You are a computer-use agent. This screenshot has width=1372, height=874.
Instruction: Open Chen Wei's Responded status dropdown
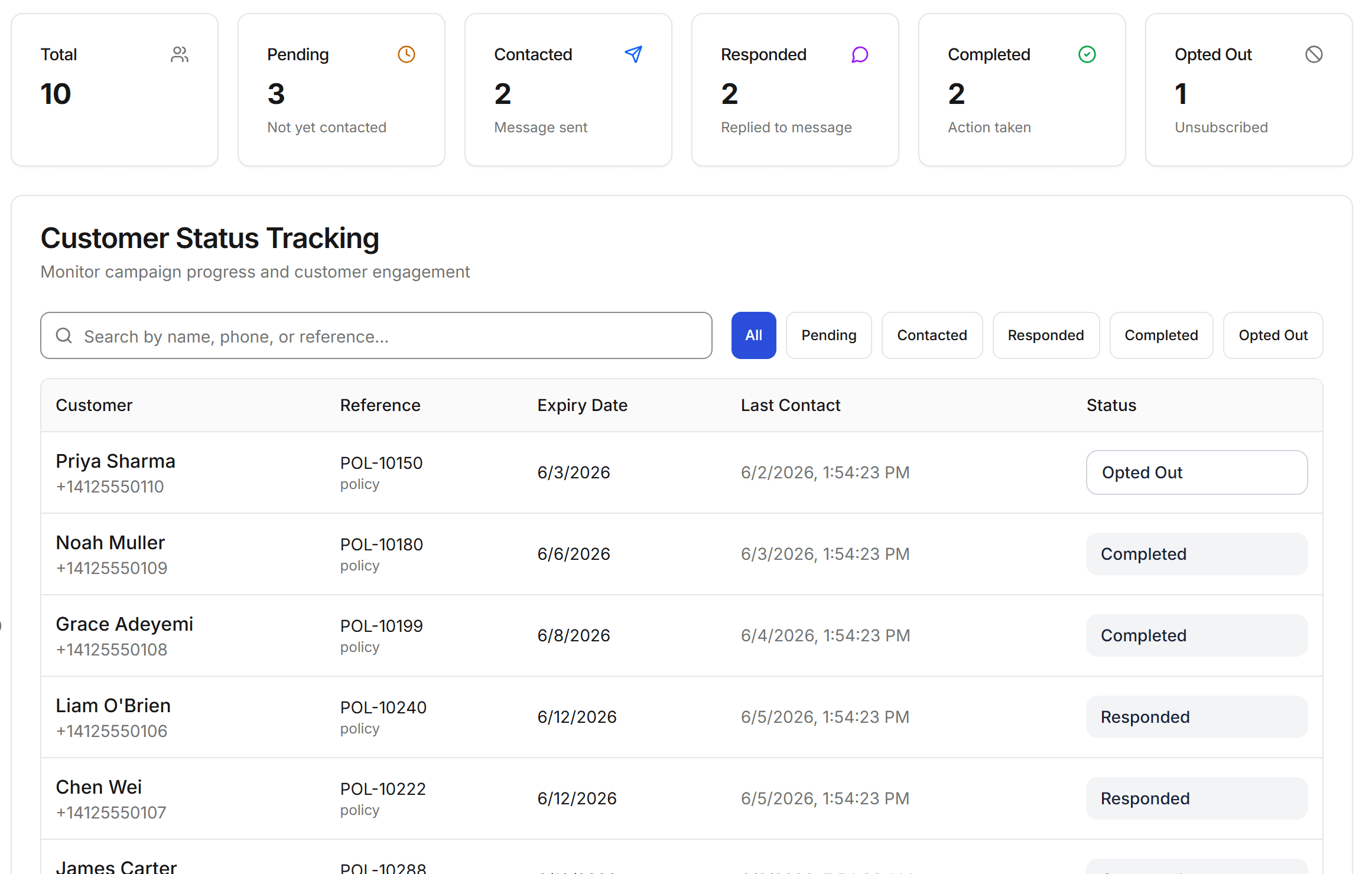coord(1197,798)
